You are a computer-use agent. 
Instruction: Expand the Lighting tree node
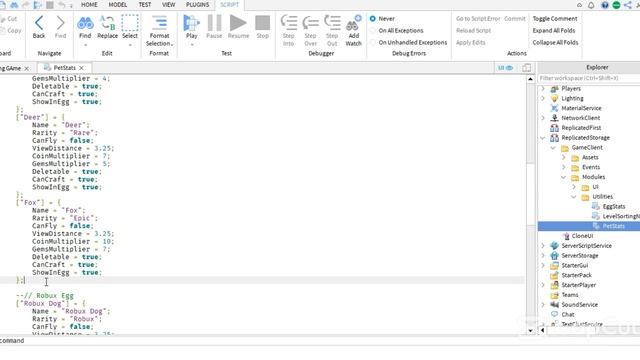pyautogui.click(x=543, y=98)
